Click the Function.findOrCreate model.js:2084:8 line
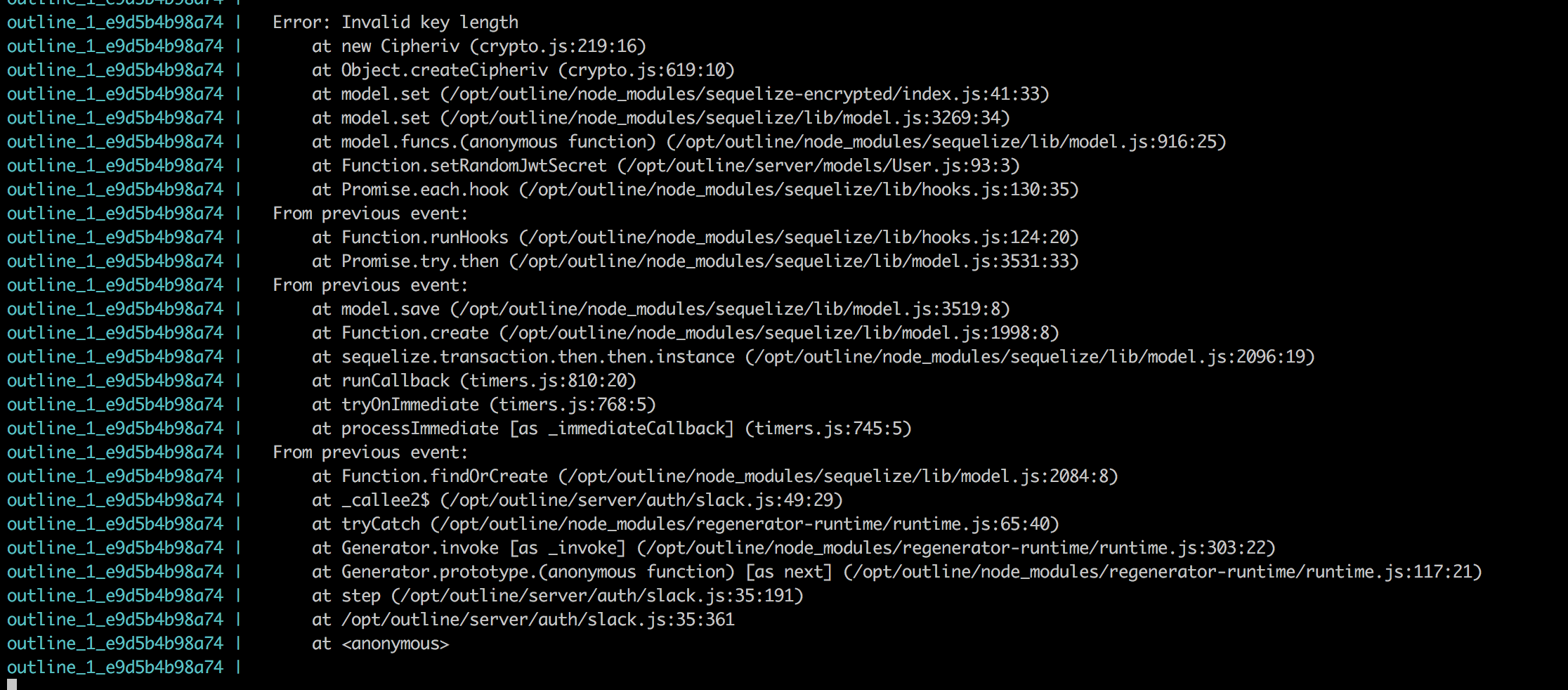 point(715,476)
